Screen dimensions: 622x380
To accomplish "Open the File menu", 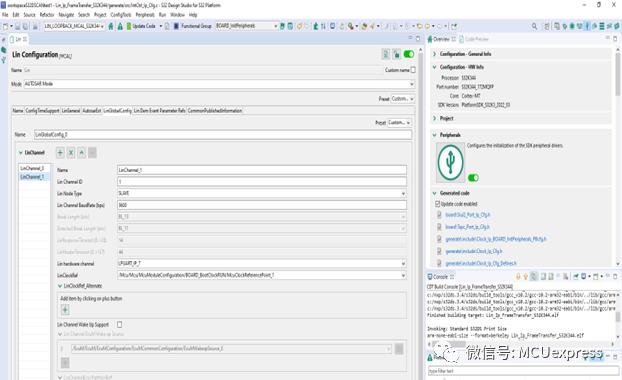I will 5,15.
